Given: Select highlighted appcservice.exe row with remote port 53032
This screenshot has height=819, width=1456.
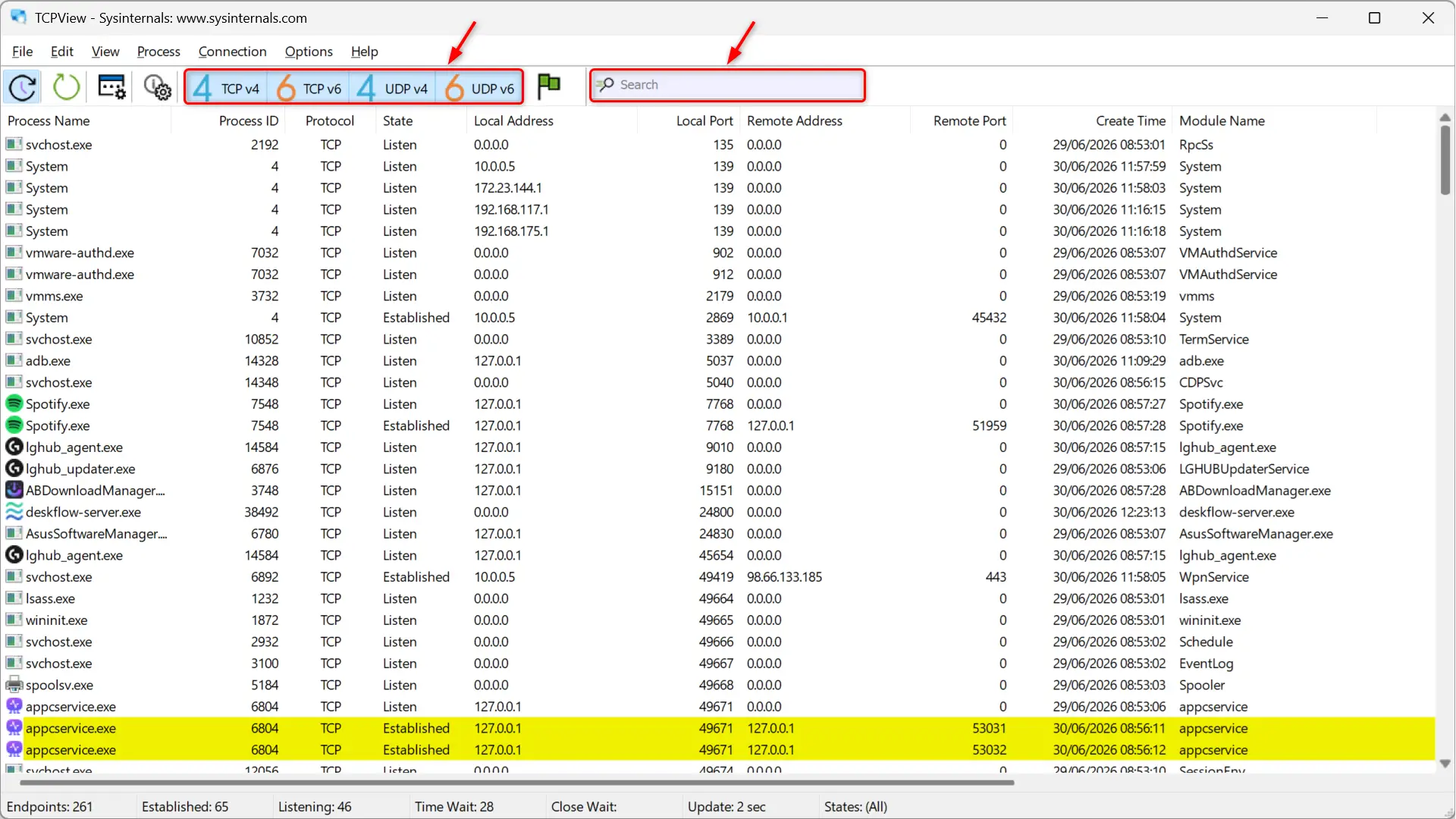Looking at the screenshot, I should 718,749.
